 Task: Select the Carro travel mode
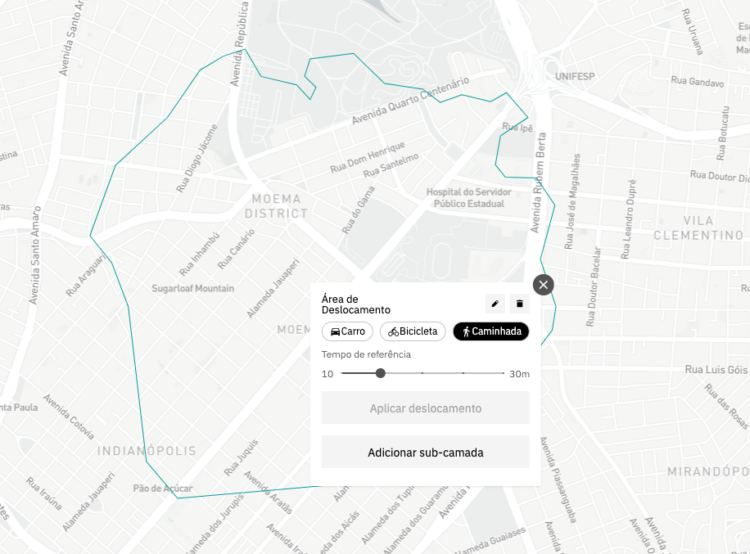pos(347,332)
